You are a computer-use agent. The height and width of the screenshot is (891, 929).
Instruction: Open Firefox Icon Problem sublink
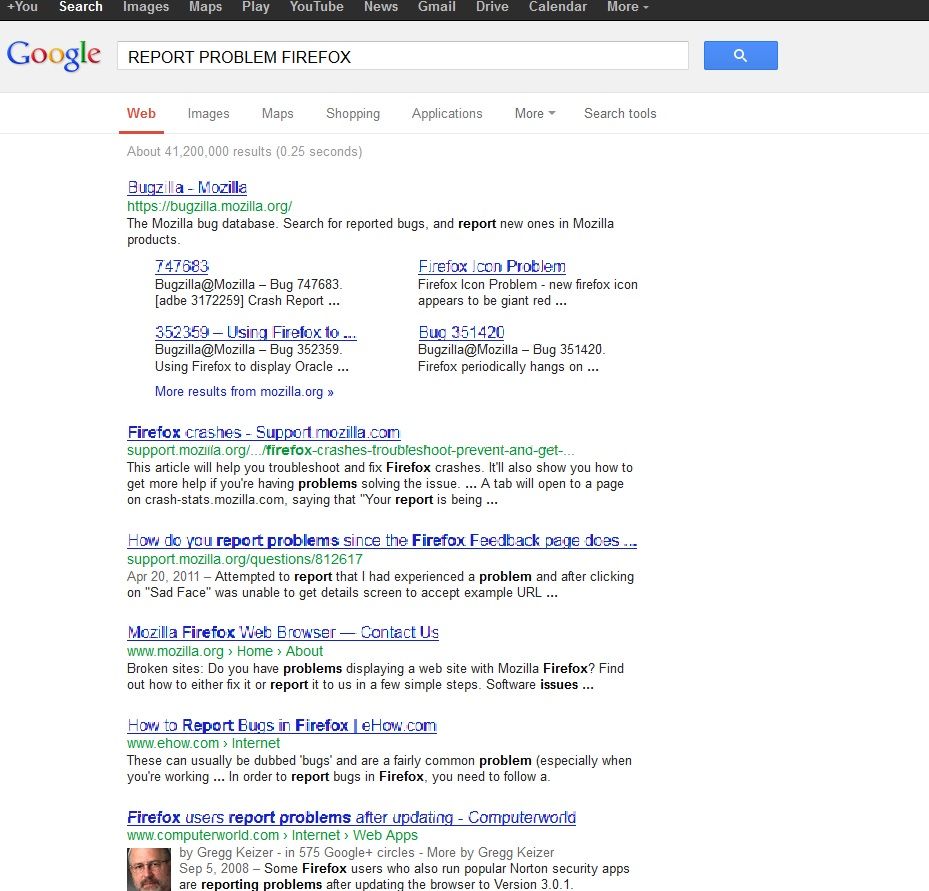491,266
